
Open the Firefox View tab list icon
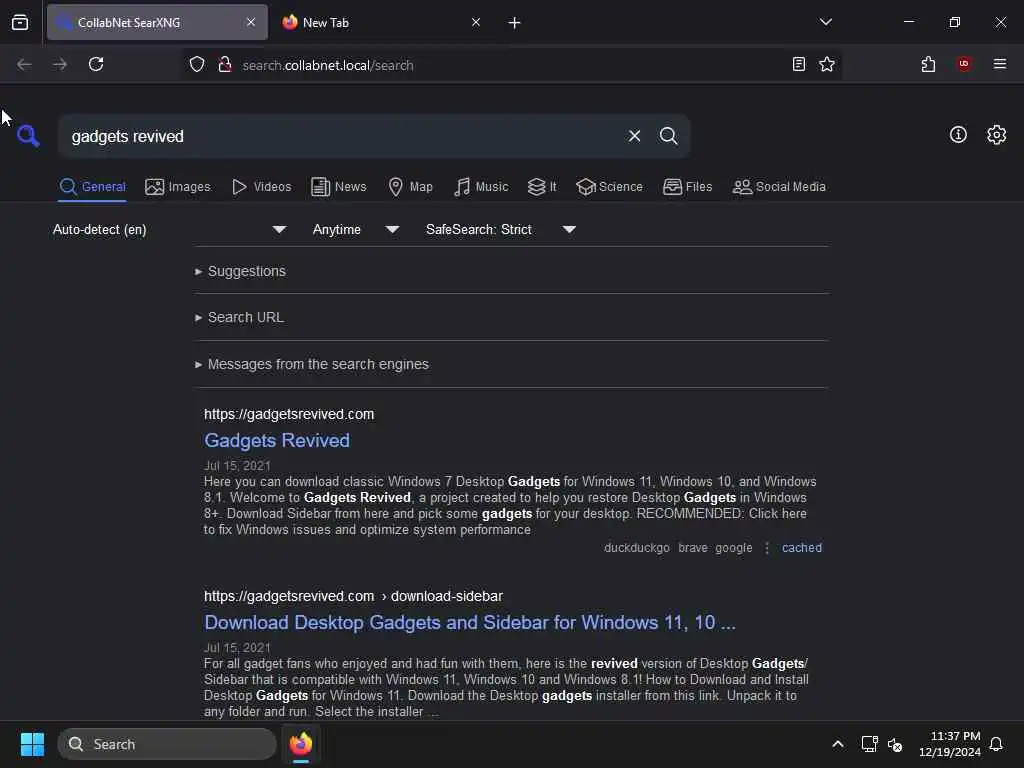pos(20,22)
